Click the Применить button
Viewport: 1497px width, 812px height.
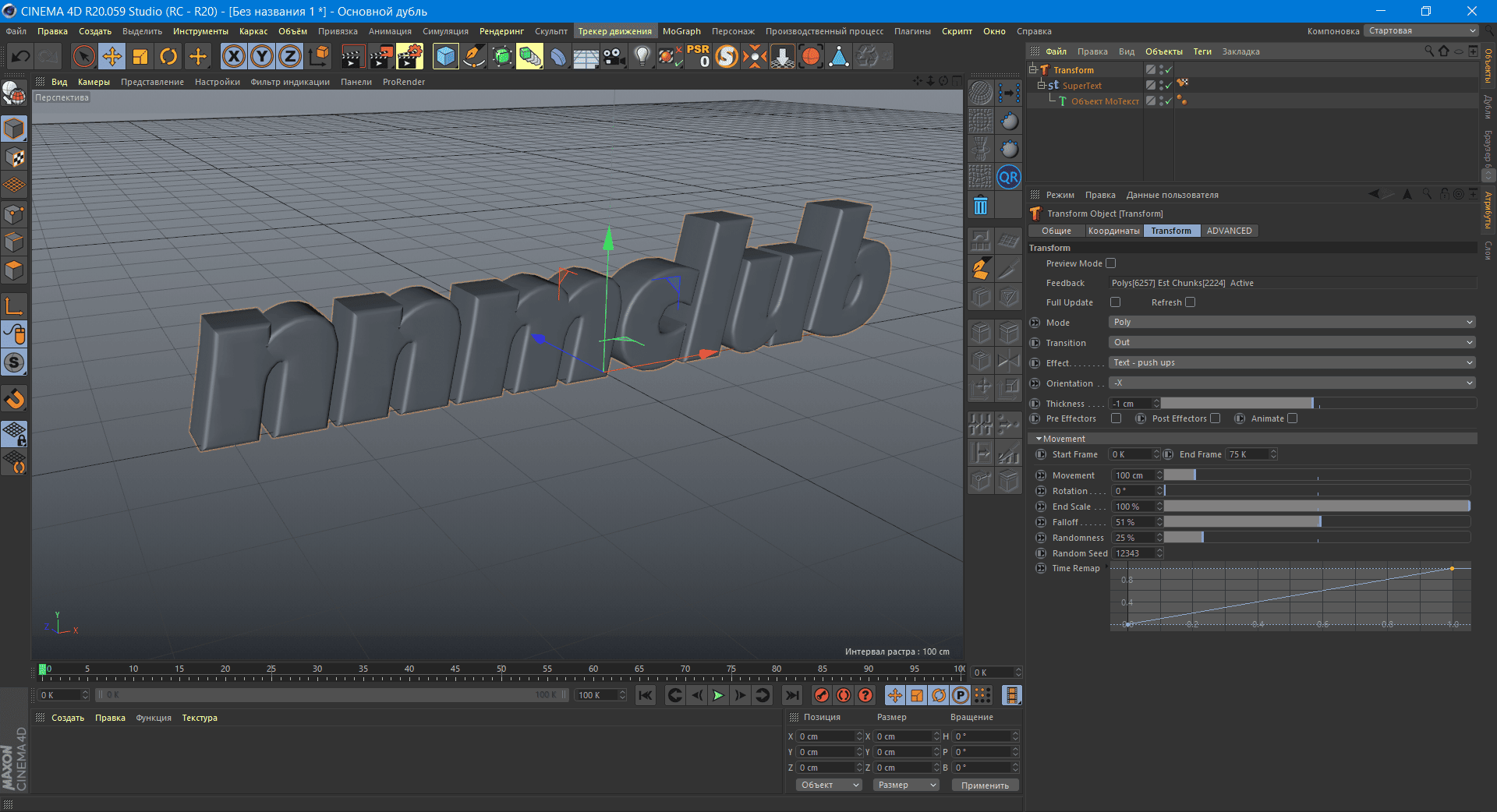click(985, 785)
